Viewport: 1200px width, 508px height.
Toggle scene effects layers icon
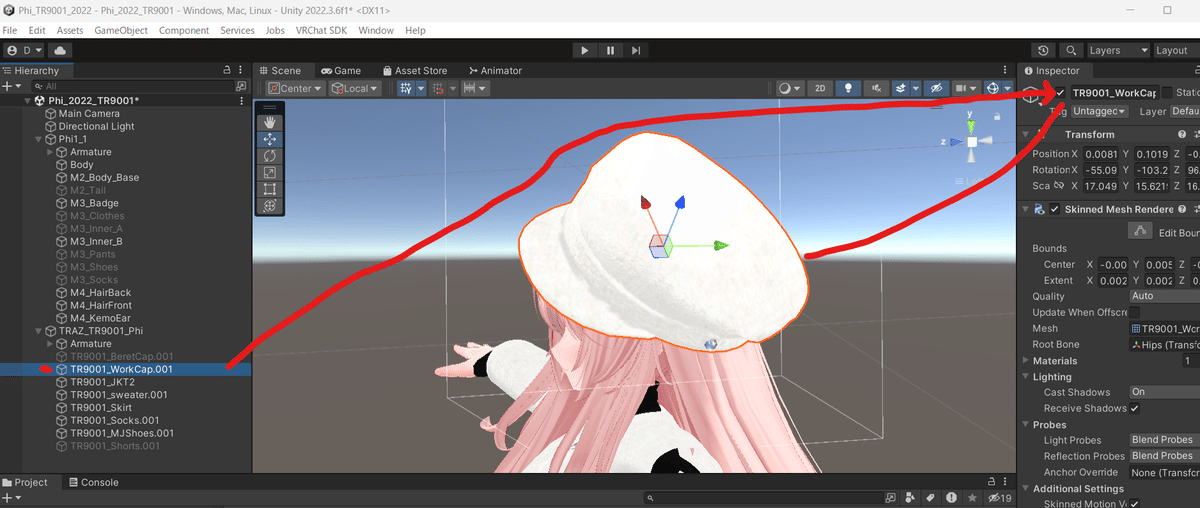pyautogui.click(x=903, y=88)
